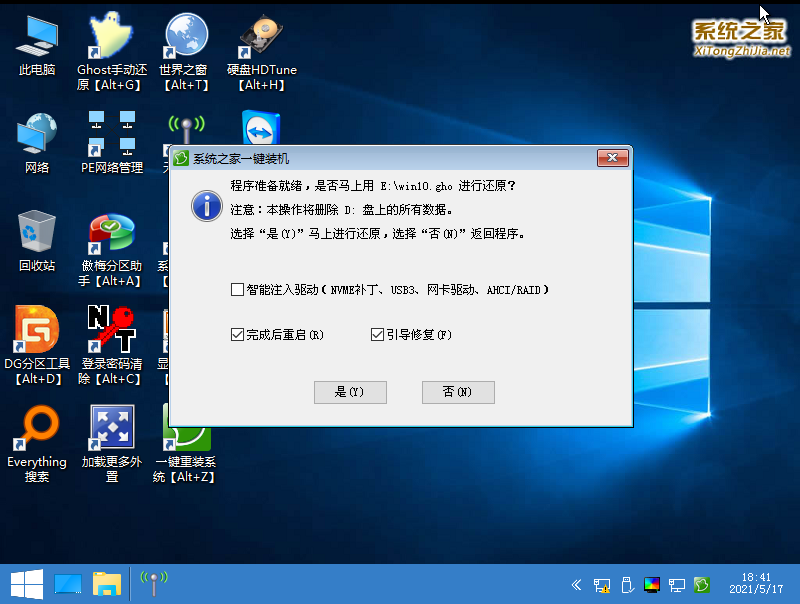The image size is (800, 604).
Task: Launch 登录密码清除 password removal tool
Action: click(x=110, y=335)
